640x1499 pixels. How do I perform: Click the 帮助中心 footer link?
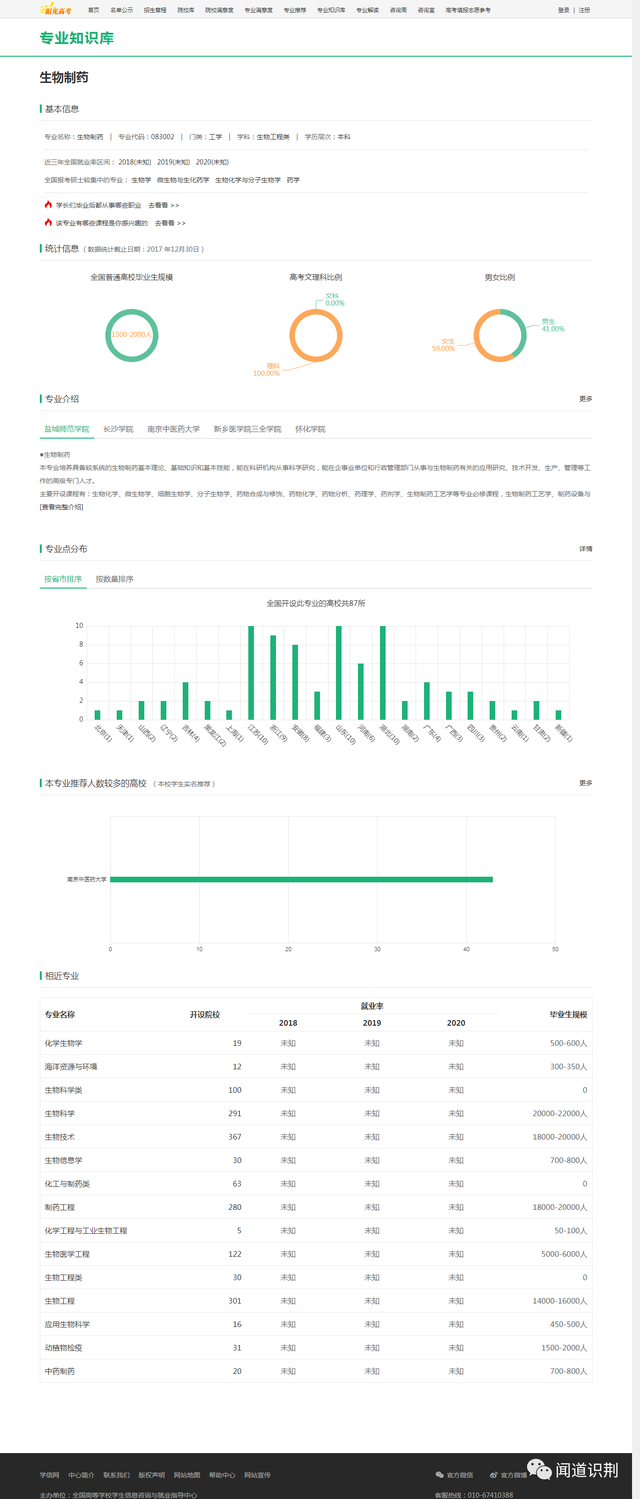(x=222, y=1475)
